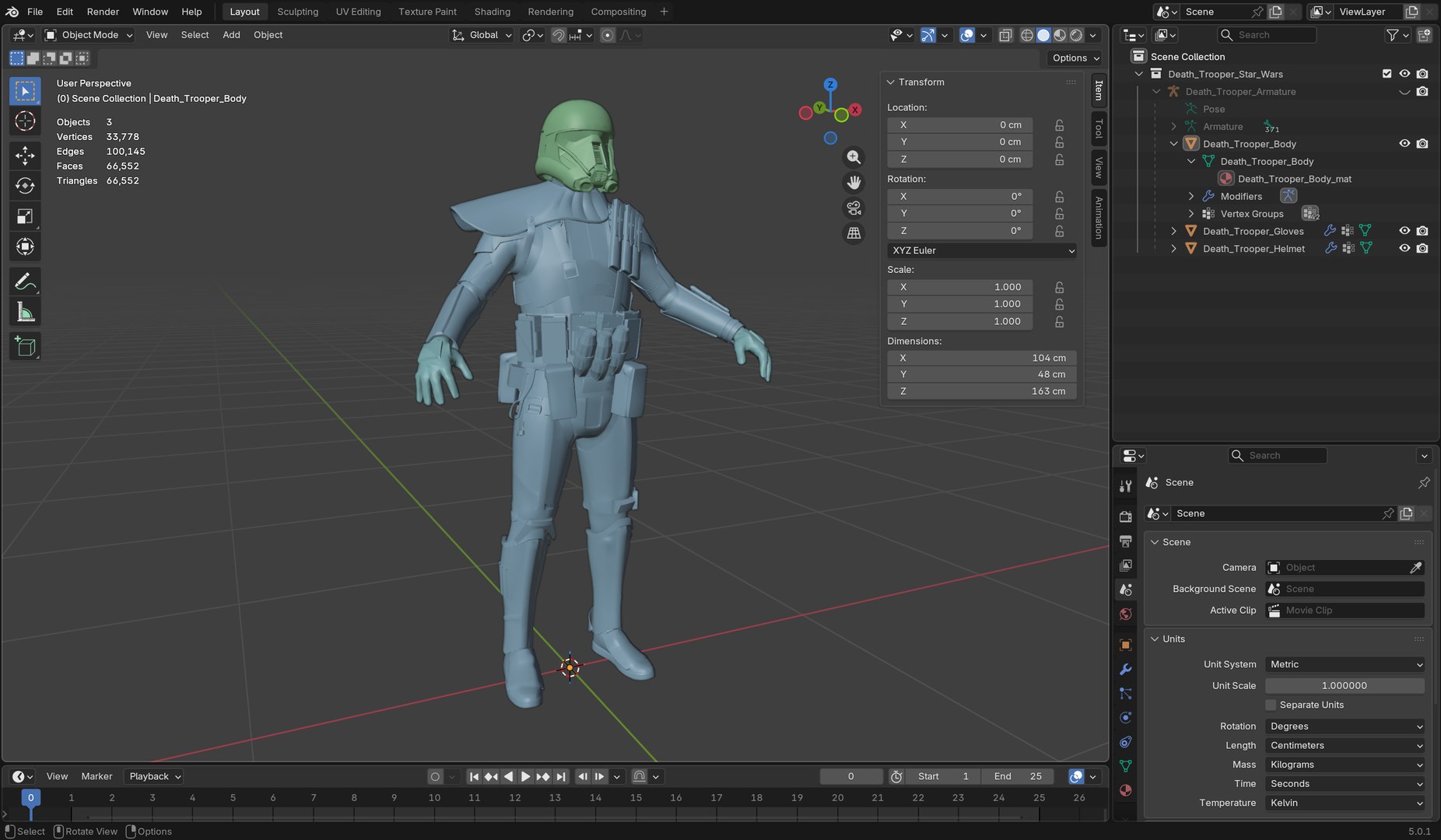The height and width of the screenshot is (840, 1441).
Task: Open the XYZ Euler rotation mode dropdown
Action: pos(982,250)
